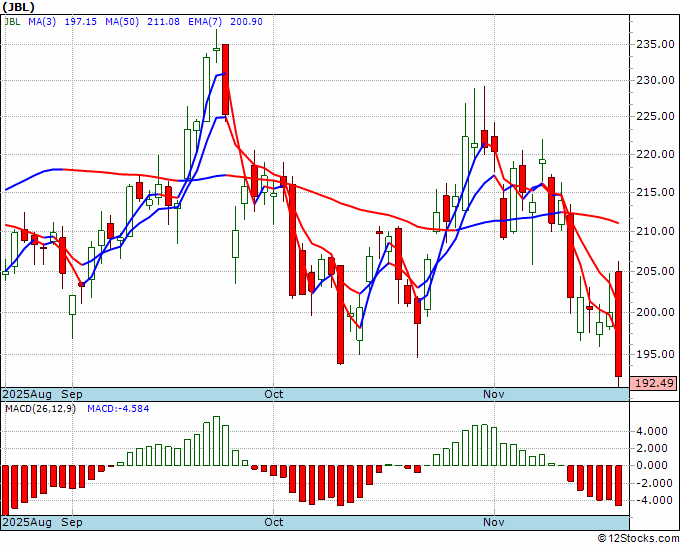Click the MACD(26,12,9) indicator label
The width and height of the screenshot is (680, 546).
tap(40, 409)
